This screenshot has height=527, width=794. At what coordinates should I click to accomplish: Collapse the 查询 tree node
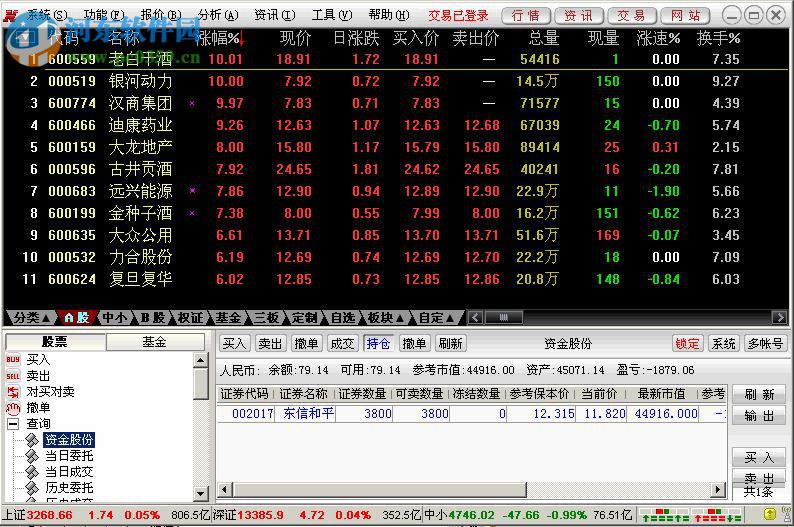pos(13,424)
